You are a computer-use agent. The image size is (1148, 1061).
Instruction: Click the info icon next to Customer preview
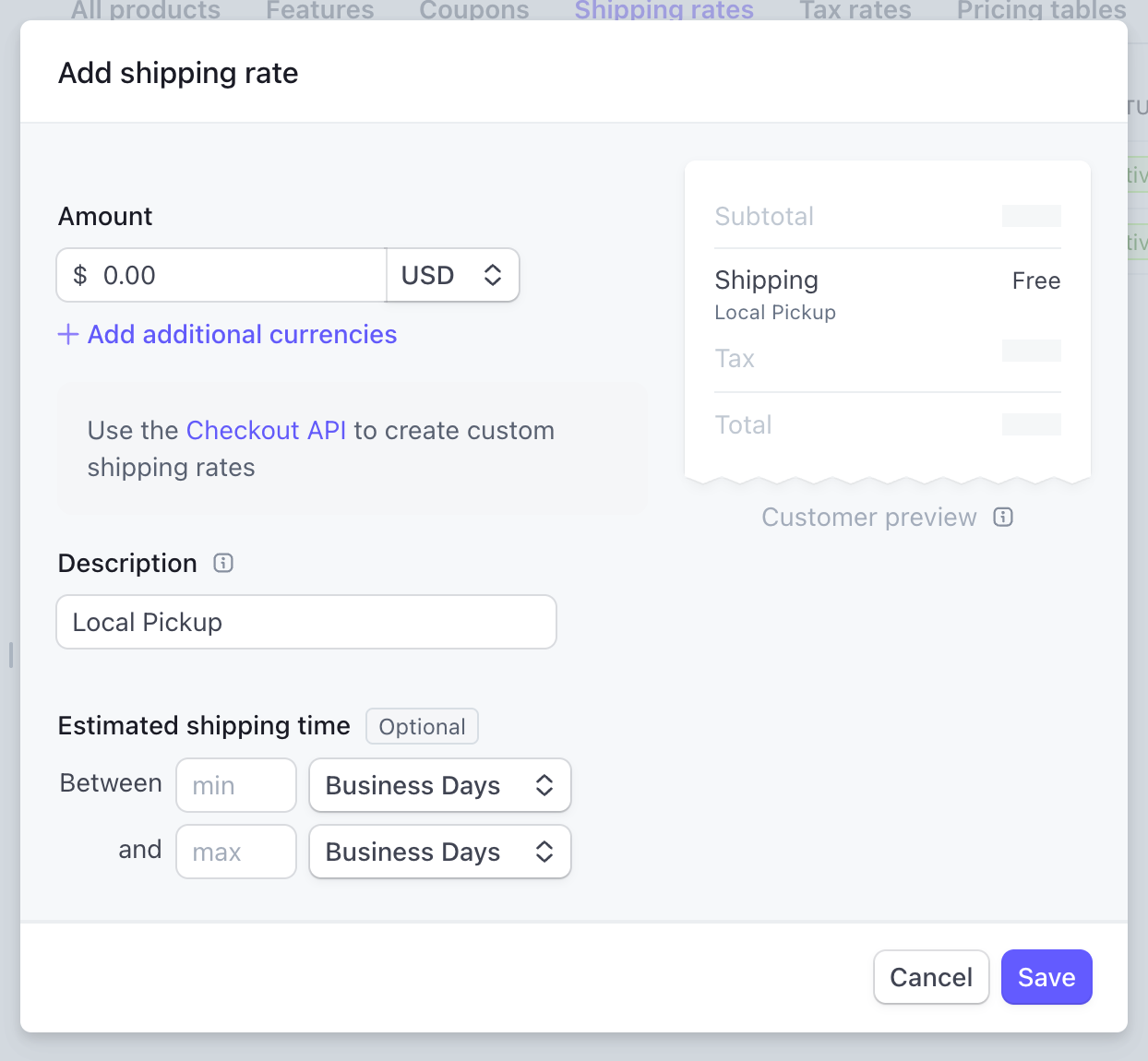tap(1003, 518)
